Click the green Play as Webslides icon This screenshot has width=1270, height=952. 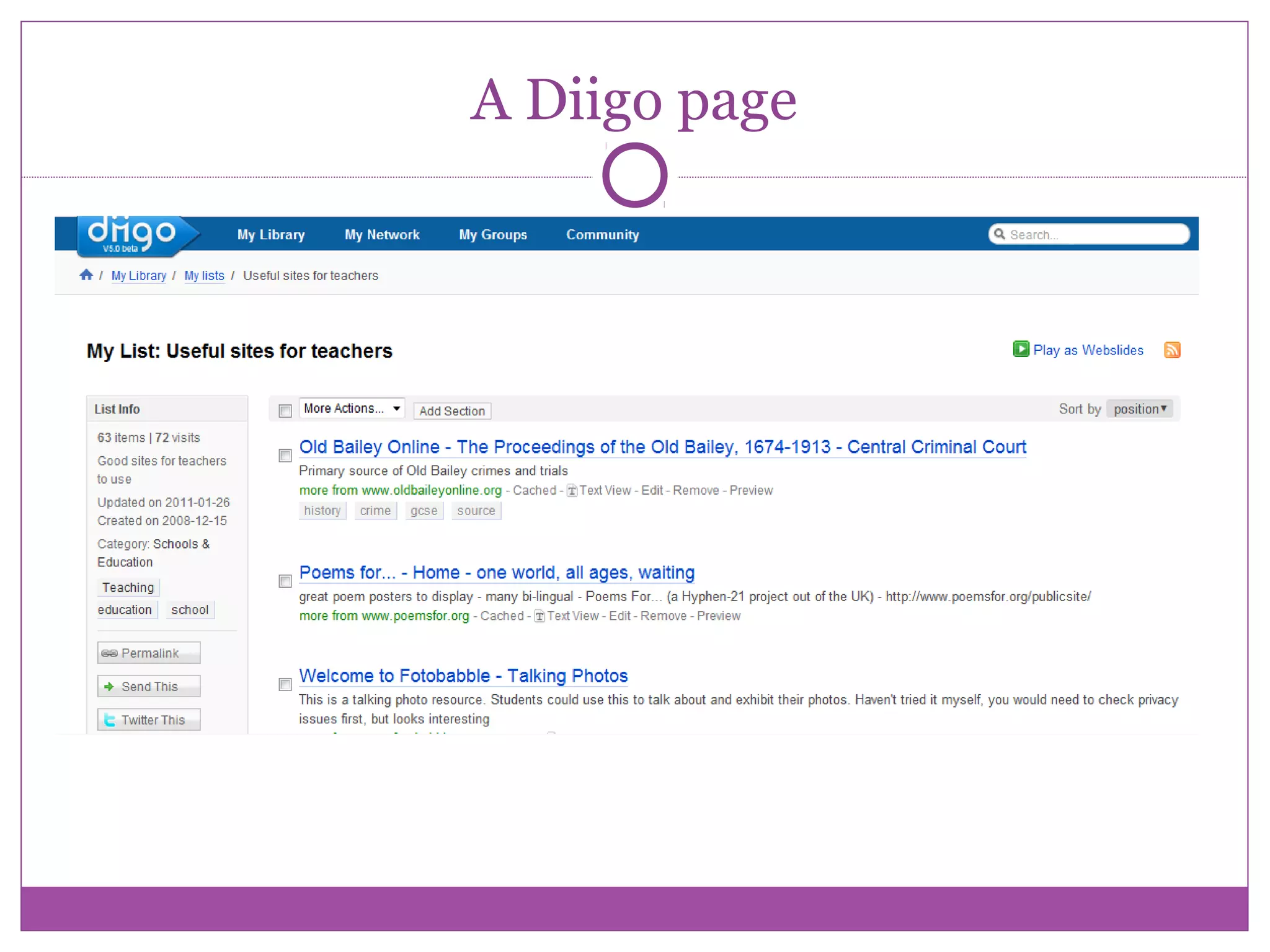[1021, 349]
